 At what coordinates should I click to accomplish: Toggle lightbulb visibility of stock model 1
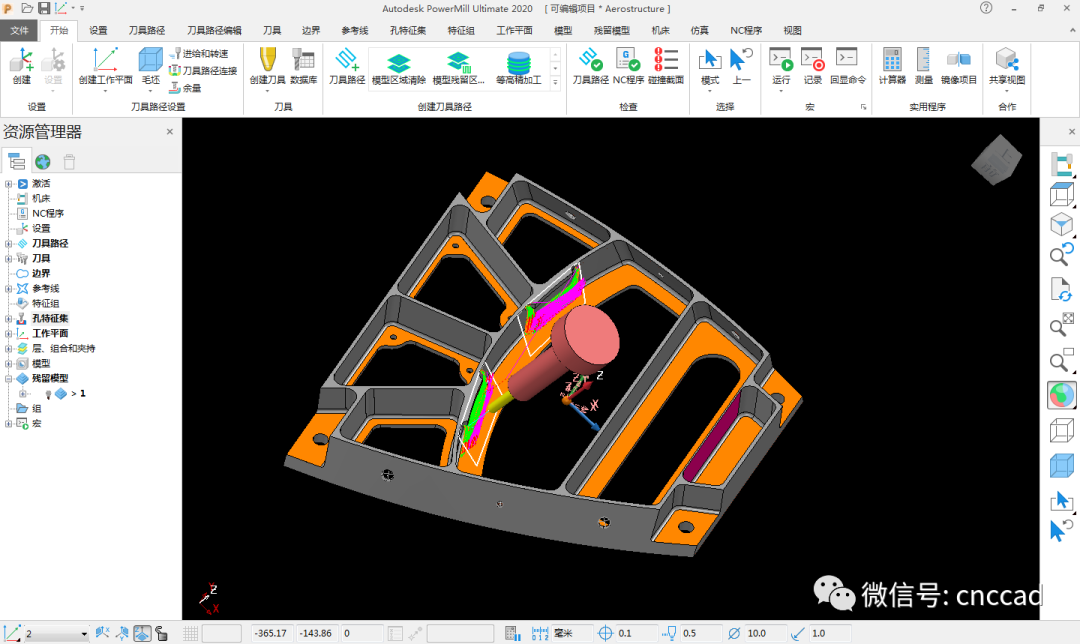coord(48,394)
